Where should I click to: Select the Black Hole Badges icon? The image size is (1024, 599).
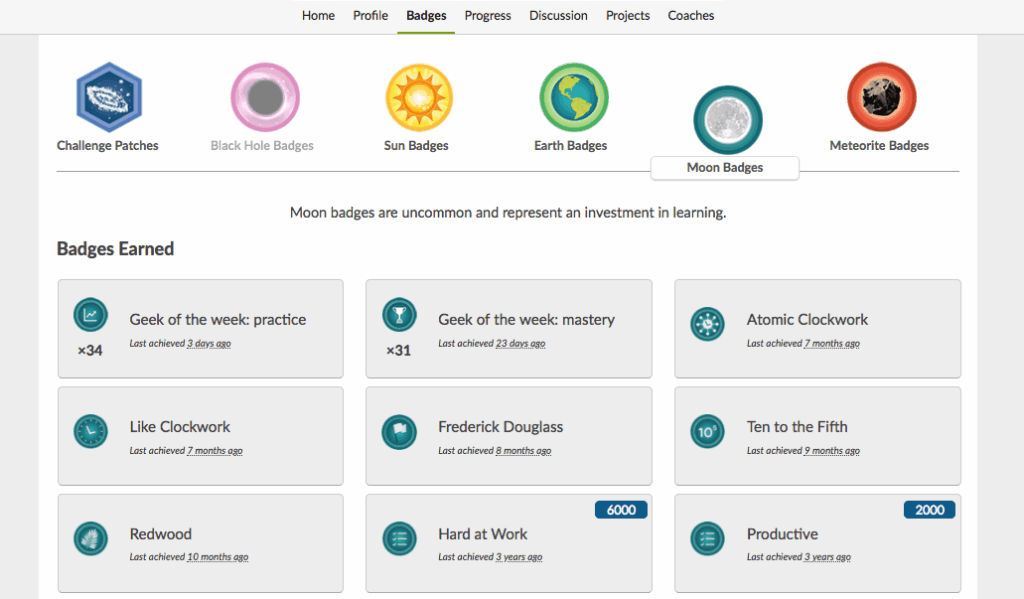click(263, 97)
